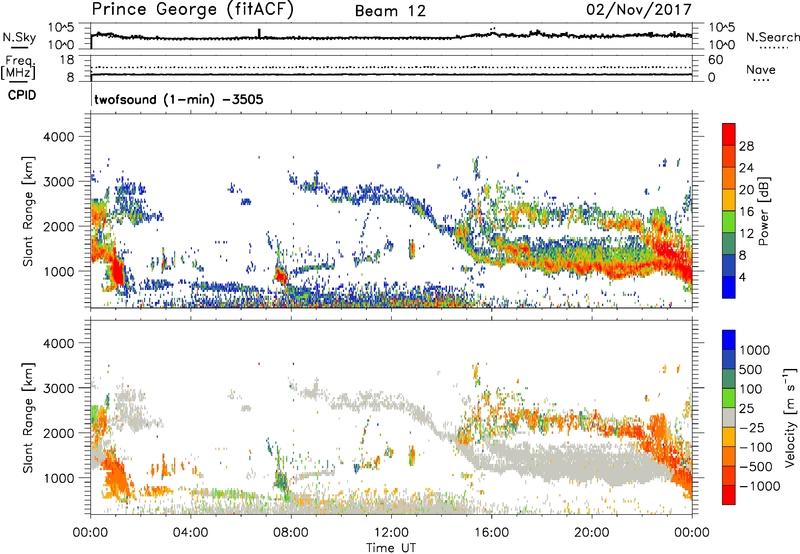Click the CPID row label
This screenshot has height=554, width=800.
pyautogui.click(x=22, y=95)
